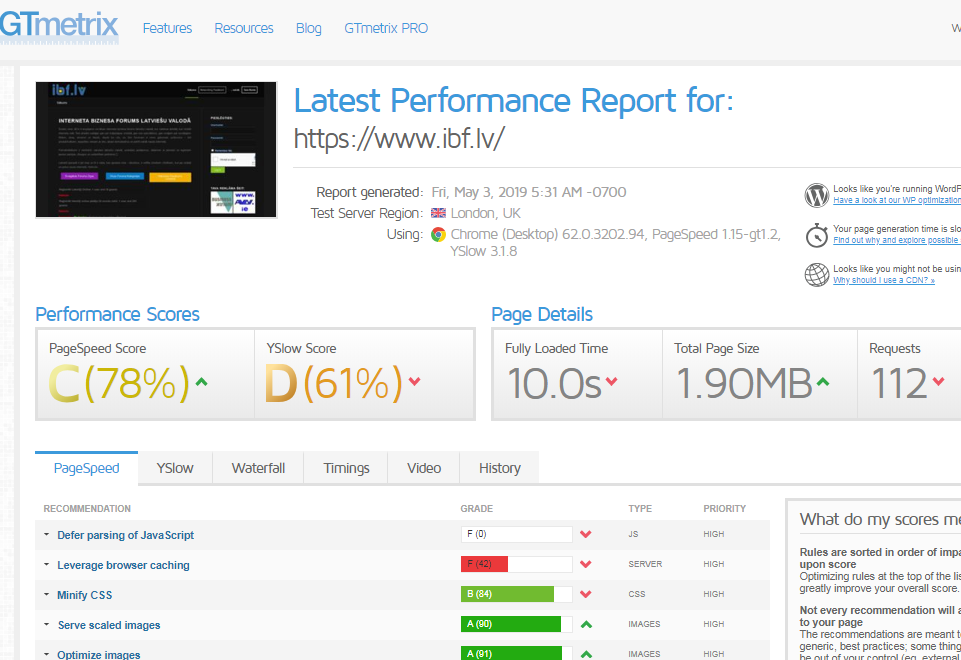Click the Leverage browser caching grade bar
961x660 pixels.
pos(516,565)
